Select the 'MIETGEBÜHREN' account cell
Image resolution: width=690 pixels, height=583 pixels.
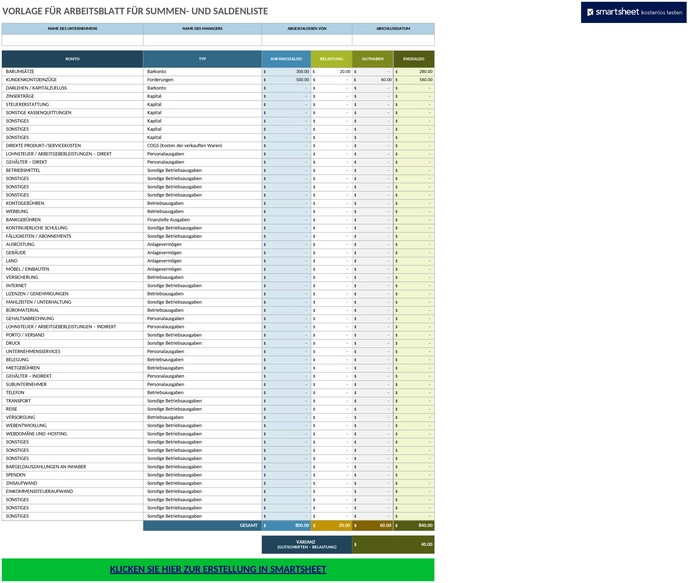click(72, 368)
